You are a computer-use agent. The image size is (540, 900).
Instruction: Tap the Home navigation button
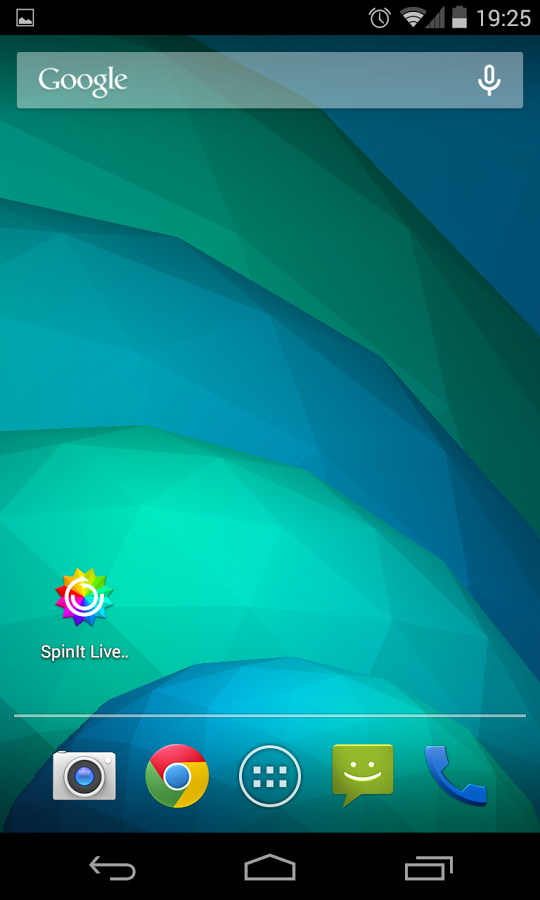click(270, 867)
